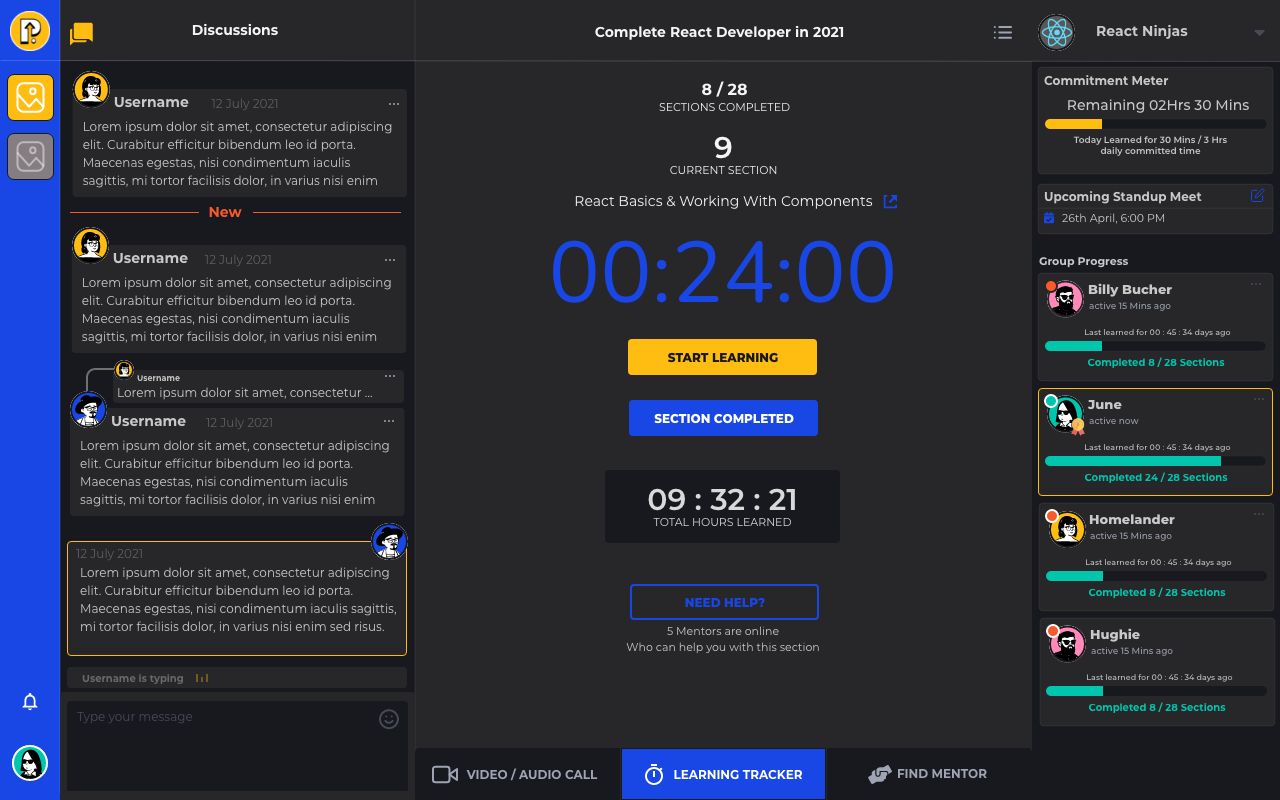This screenshot has width=1280, height=800.
Task: Click the stopwatch icon in Learning Tracker
Action: [x=654, y=774]
